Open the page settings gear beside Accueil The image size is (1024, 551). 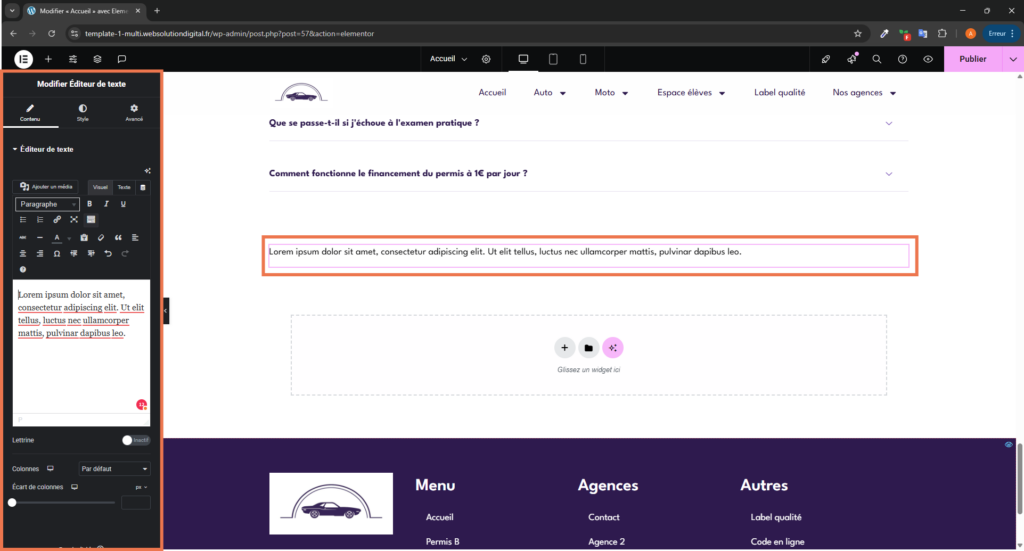486,59
